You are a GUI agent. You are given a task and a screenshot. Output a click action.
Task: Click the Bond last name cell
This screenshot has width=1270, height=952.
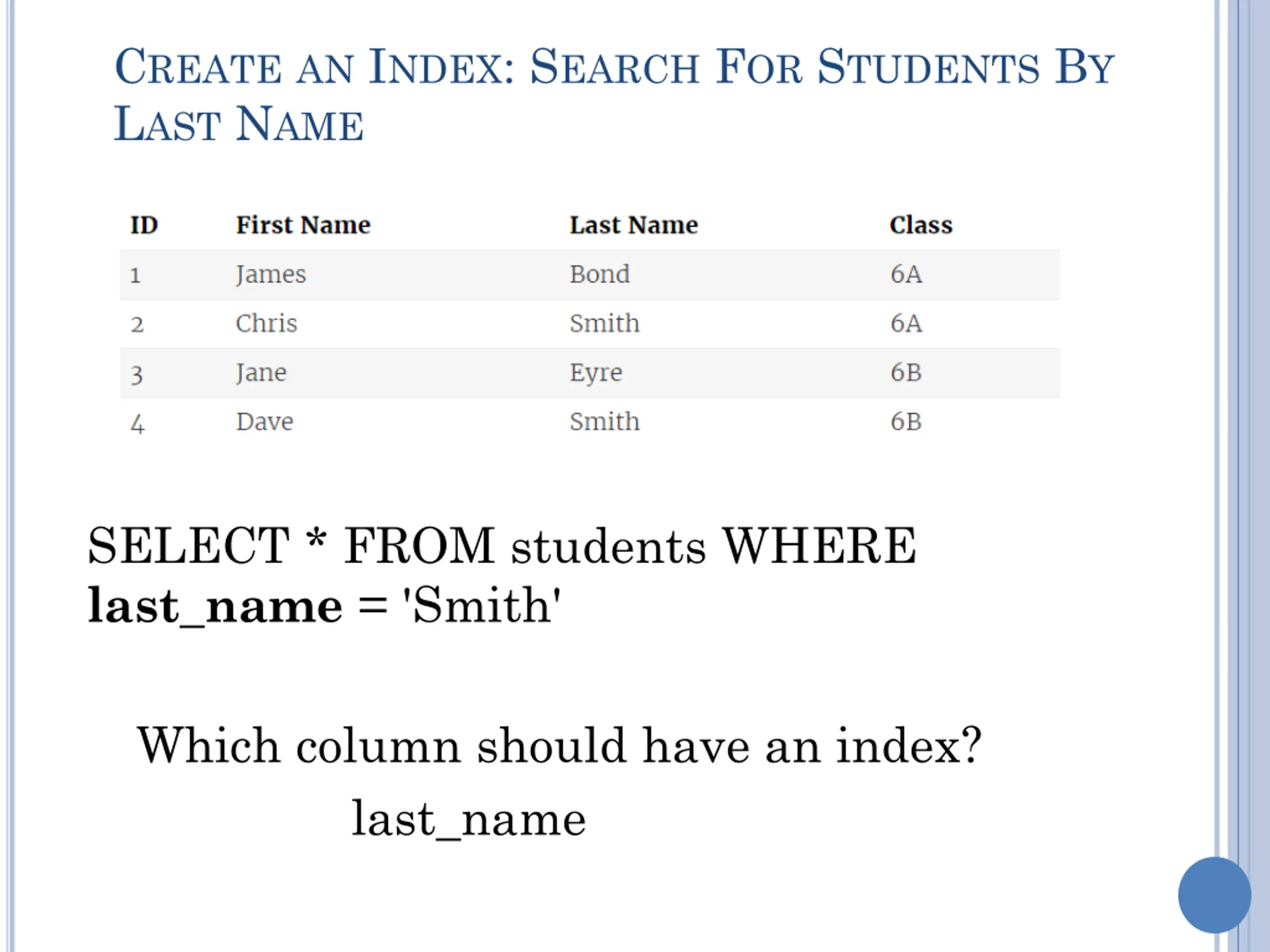point(599,274)
